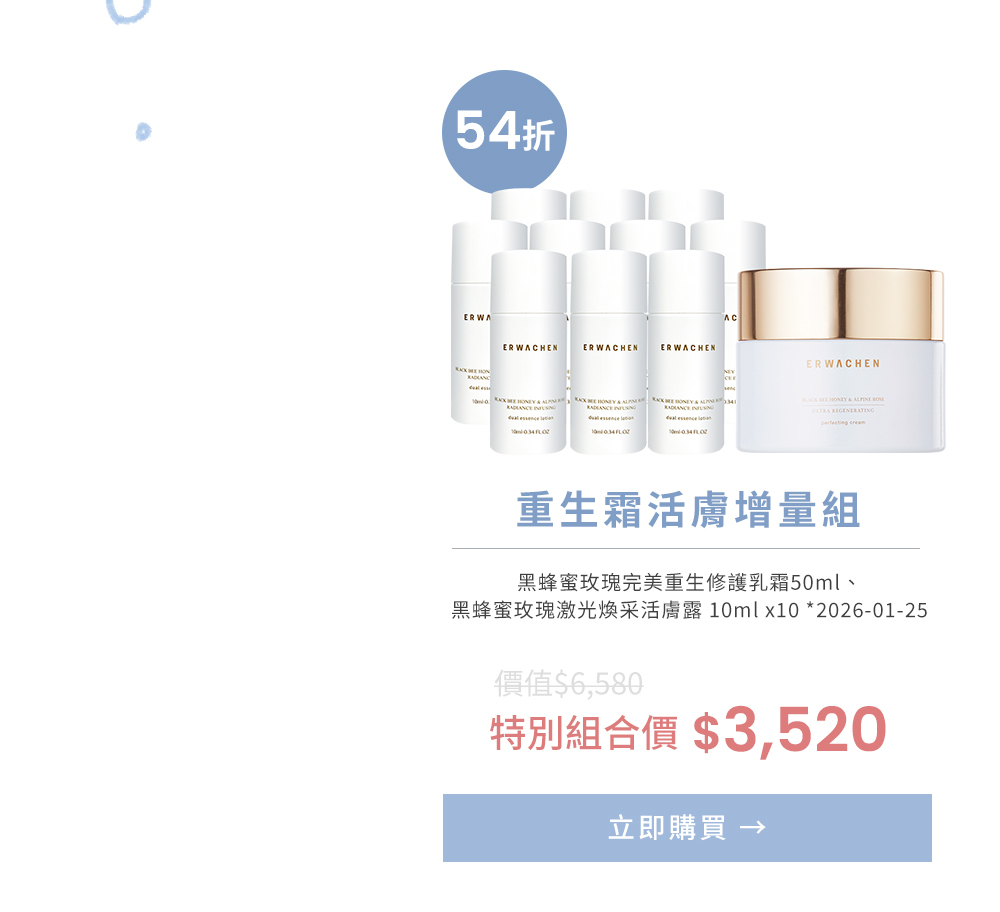Click the arrow icon on the buy button
1000x912 pixels.
click(753, 828)
